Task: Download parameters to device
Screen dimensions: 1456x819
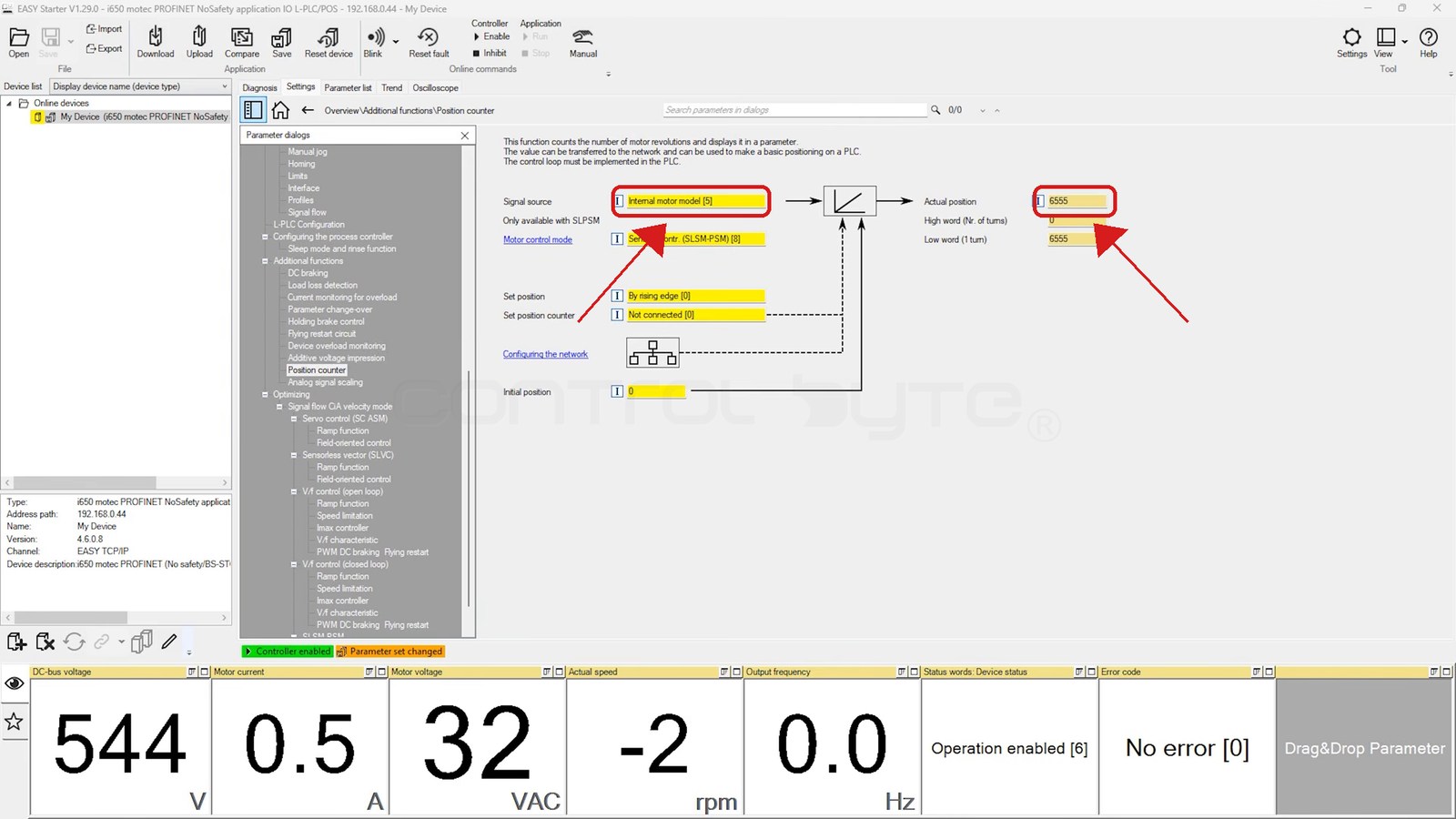Action: (x=156, y=42)
